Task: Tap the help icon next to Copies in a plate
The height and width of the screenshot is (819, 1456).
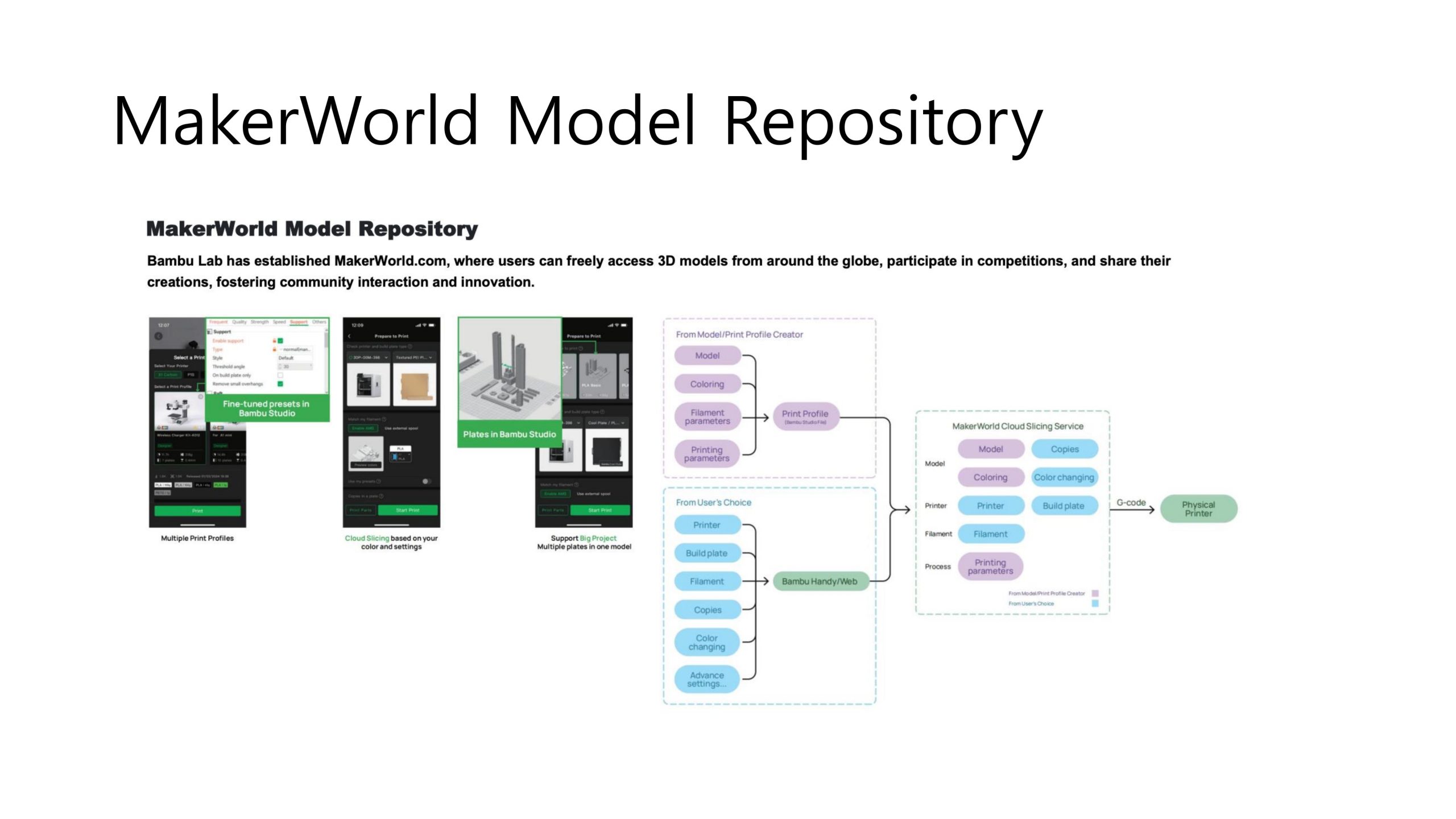Action: 381,496
